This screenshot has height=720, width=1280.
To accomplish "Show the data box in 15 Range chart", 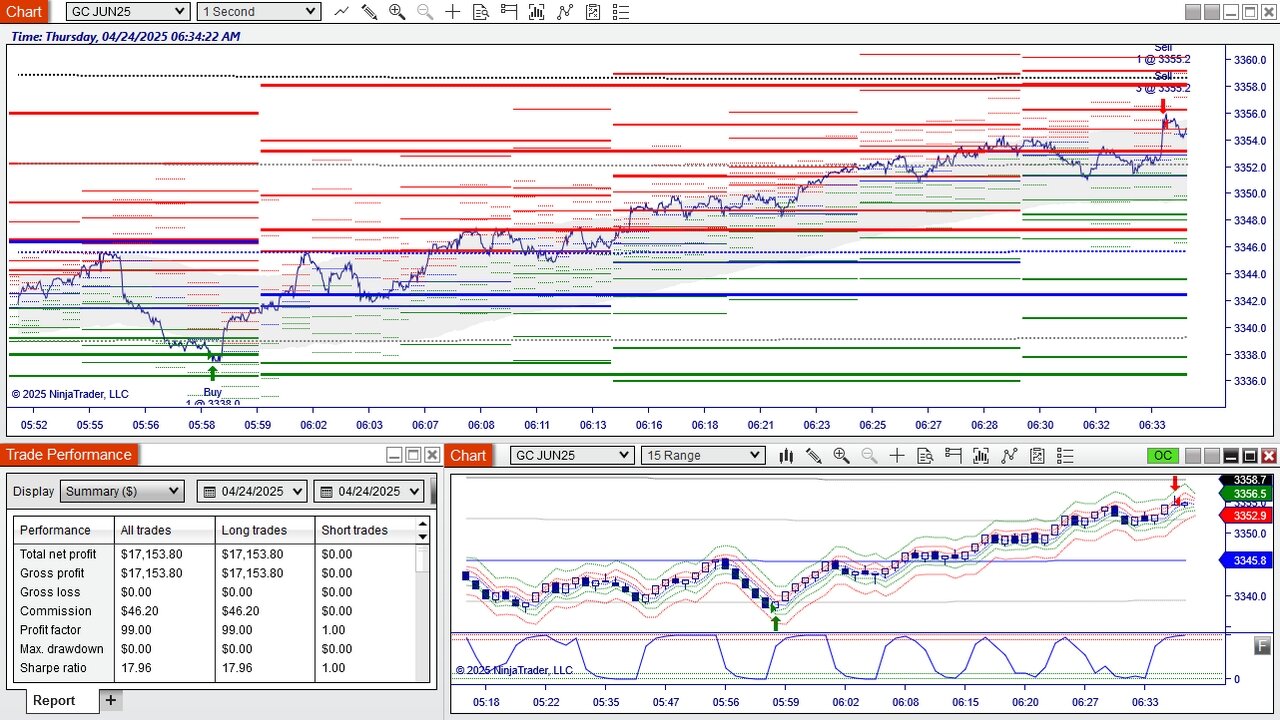I will (925, 456).
